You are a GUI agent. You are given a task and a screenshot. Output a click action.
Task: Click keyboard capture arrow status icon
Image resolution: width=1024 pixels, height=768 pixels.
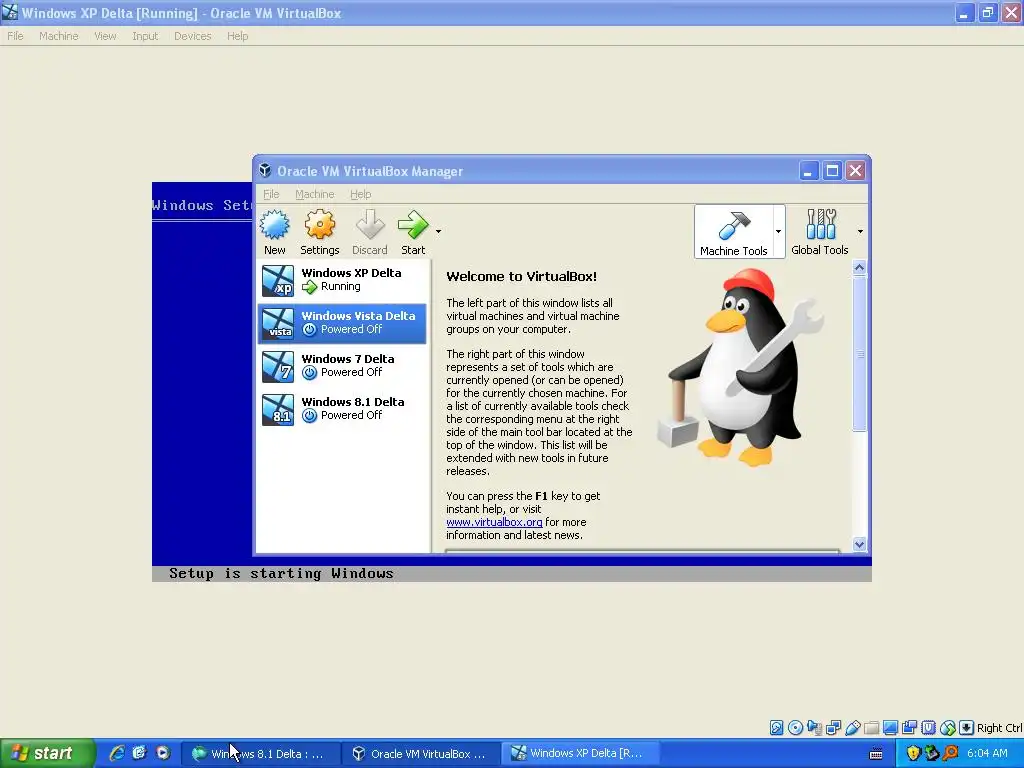967,728
